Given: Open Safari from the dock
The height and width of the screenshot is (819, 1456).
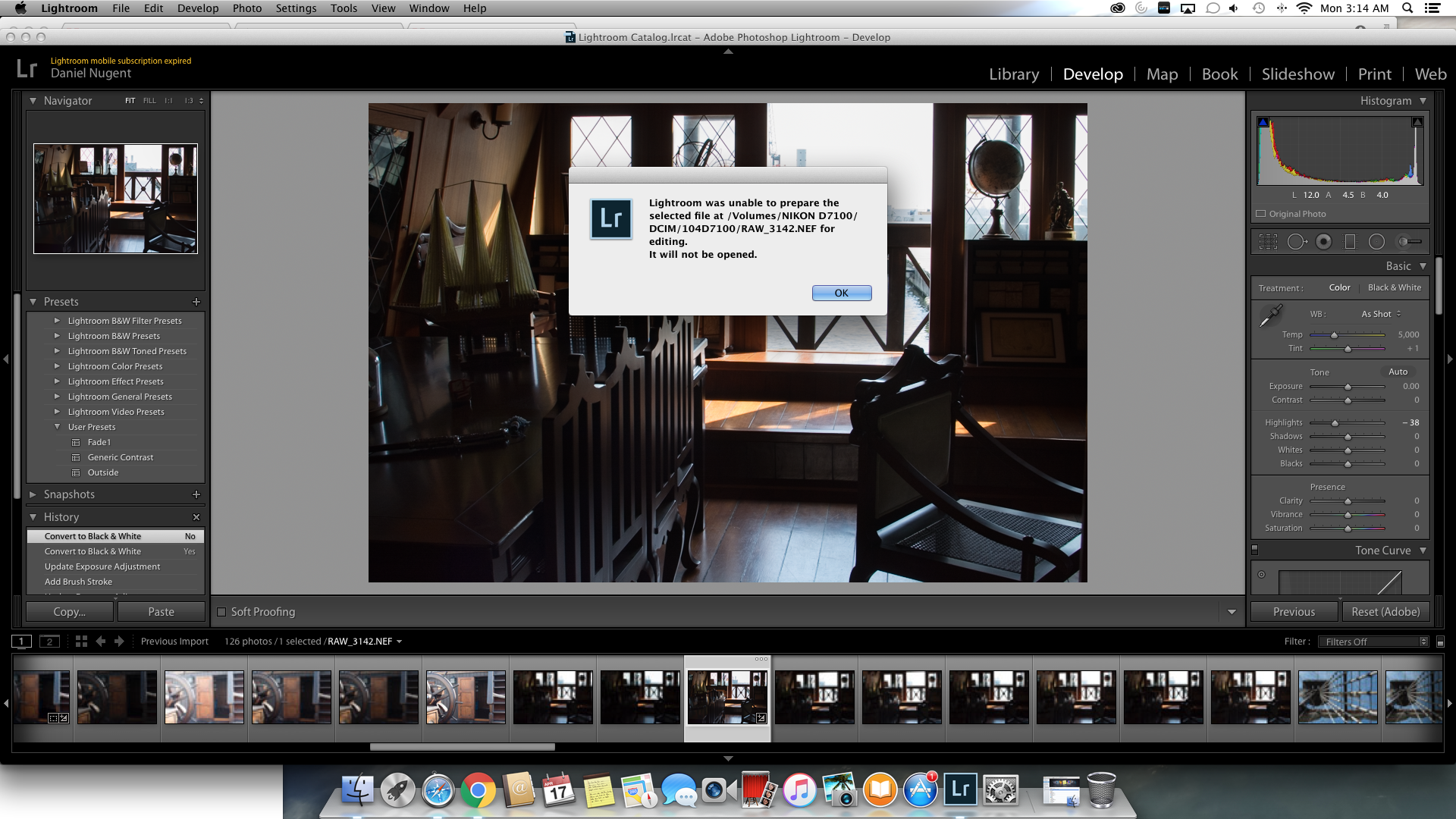Looking at the screenshot, I should click(x=438, y=791).
